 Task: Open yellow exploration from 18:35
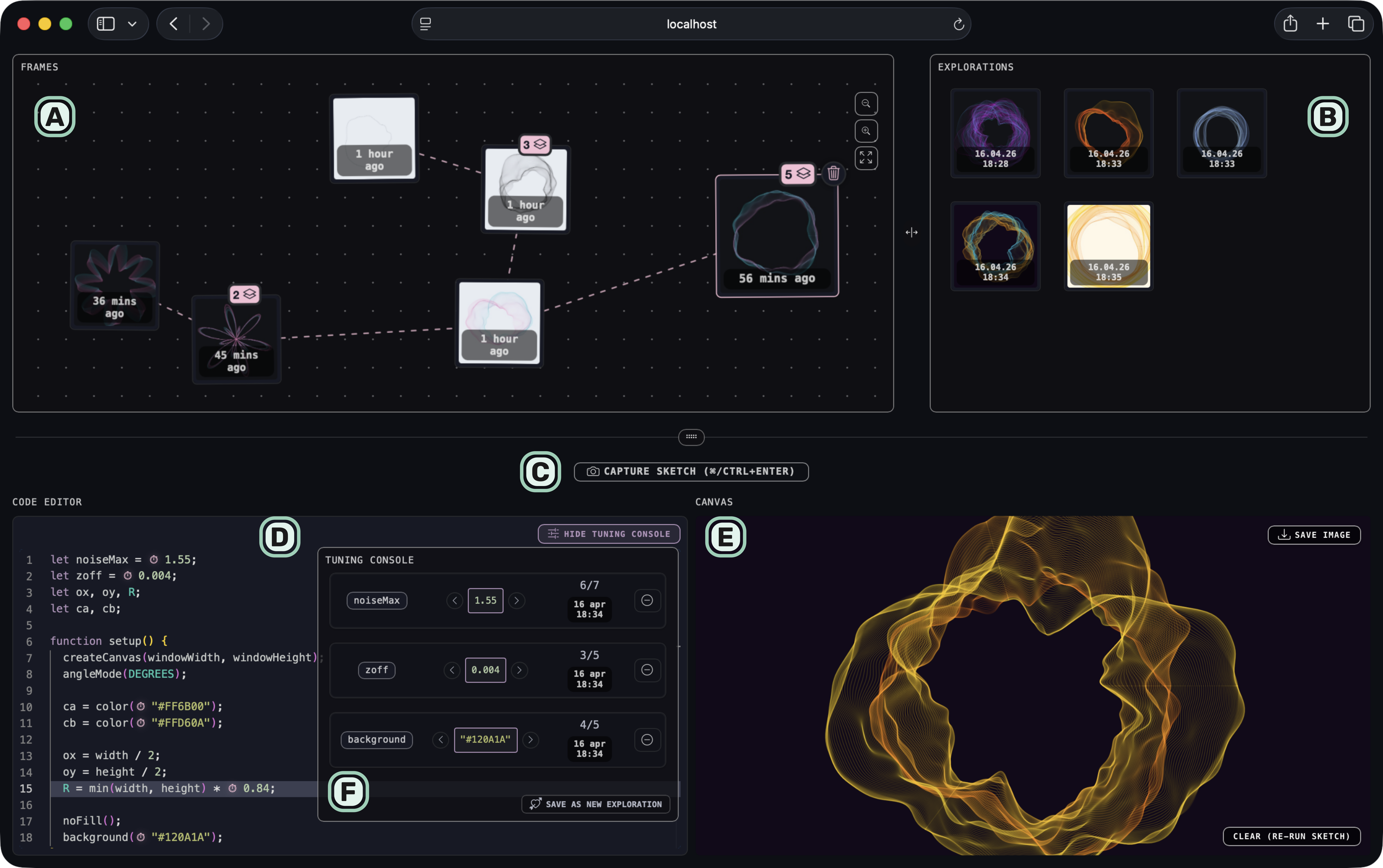coord(1109,246)
